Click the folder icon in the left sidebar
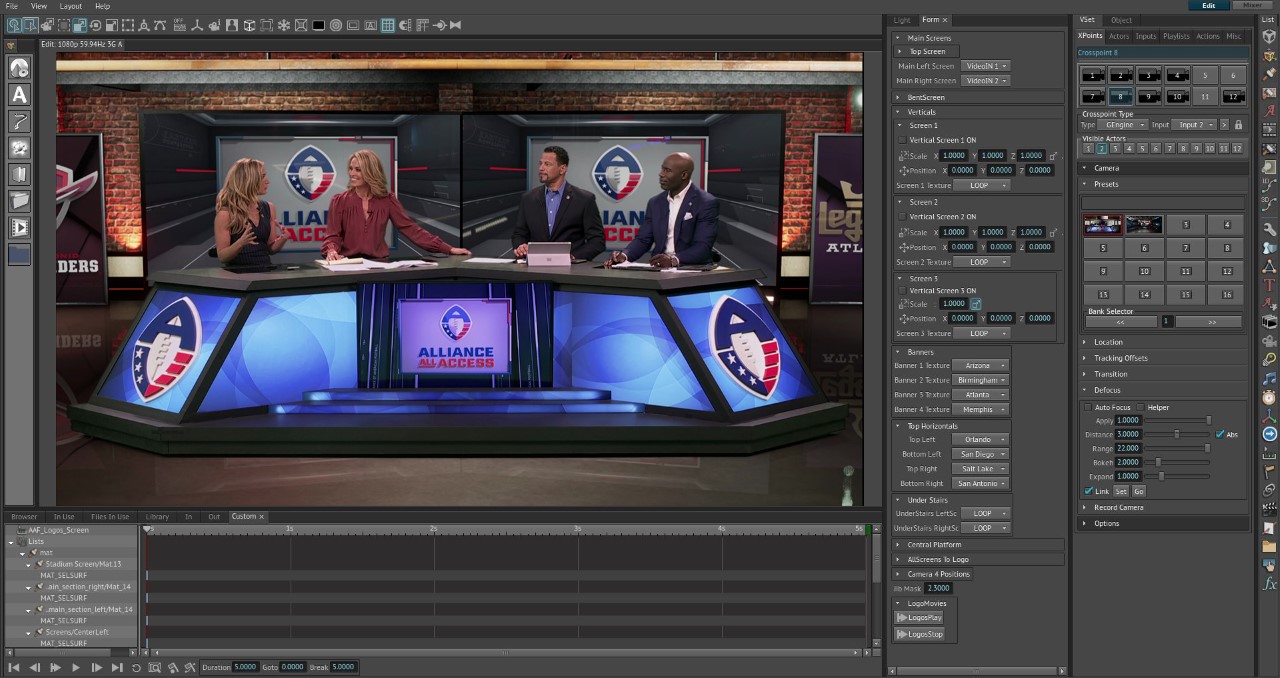 tap(19, 201)
